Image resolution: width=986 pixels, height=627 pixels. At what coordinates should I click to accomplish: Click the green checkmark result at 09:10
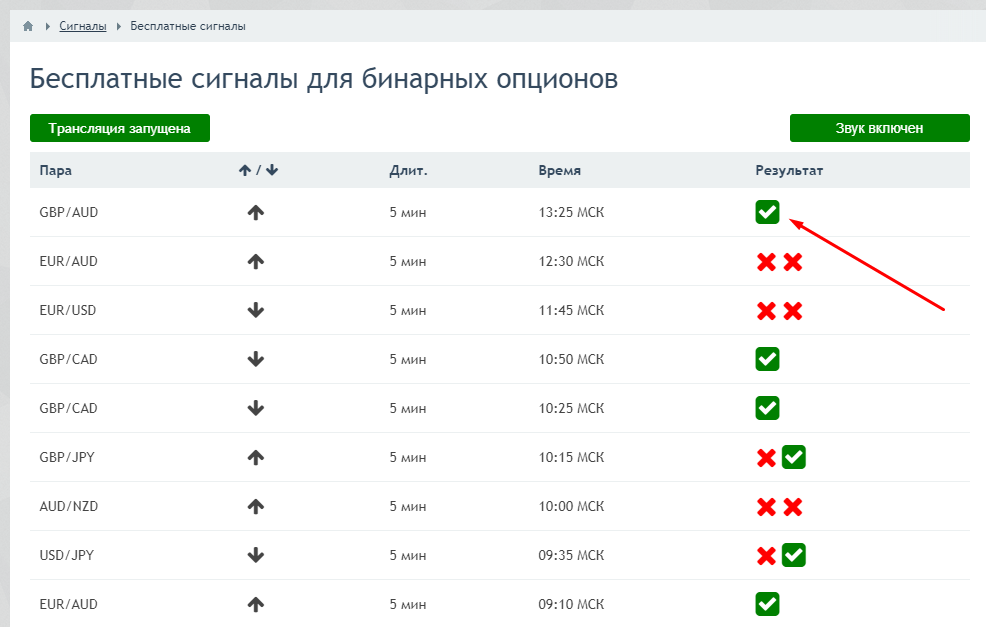pos(767,604)
